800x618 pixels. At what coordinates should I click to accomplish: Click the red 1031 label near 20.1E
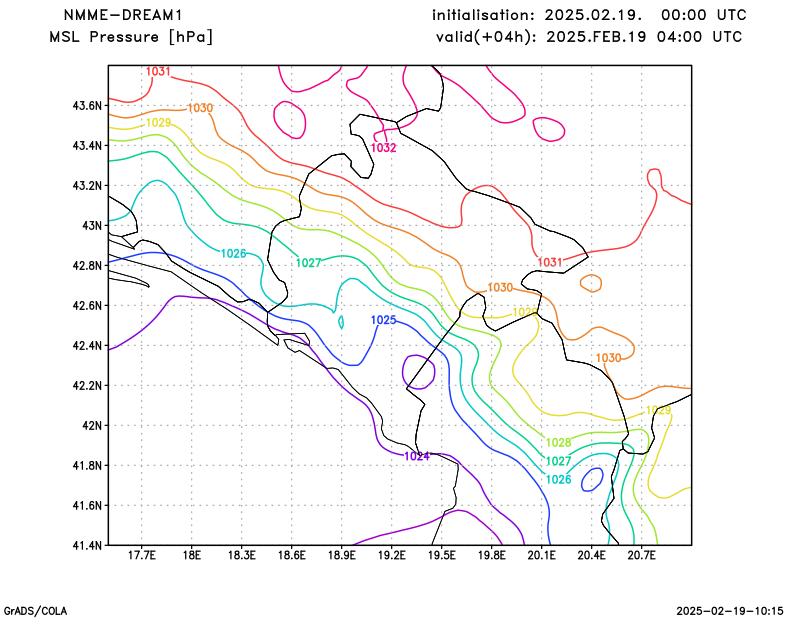click(x=549, y=262)
